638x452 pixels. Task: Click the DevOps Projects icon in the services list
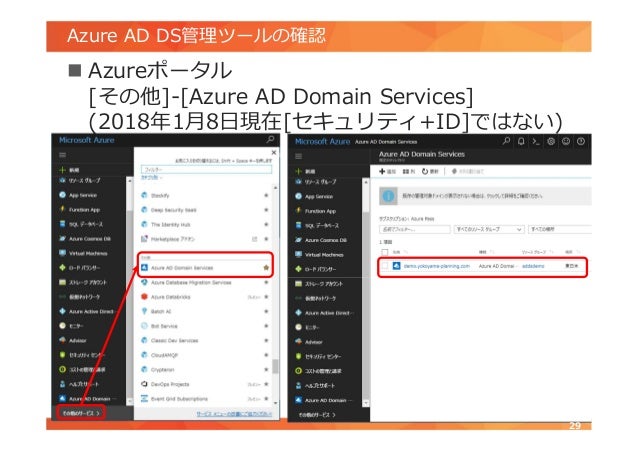point(144,384)
